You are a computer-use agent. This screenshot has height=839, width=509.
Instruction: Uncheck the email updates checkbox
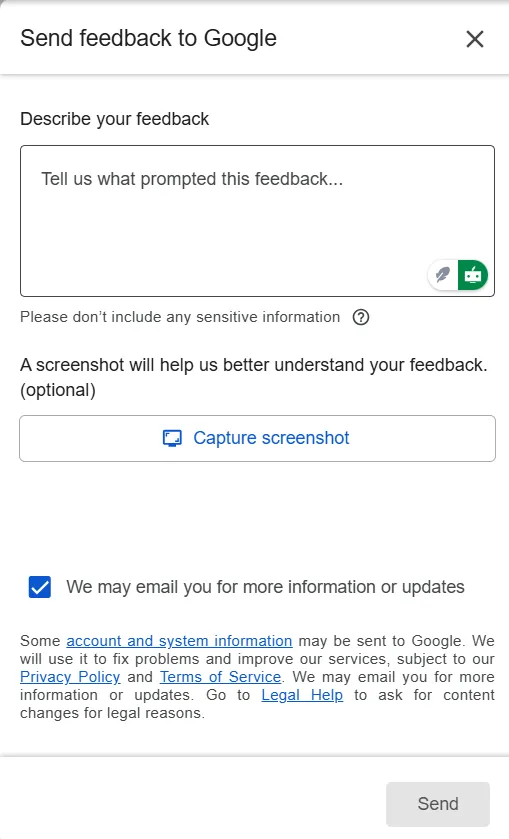click(x=40, y=587)
